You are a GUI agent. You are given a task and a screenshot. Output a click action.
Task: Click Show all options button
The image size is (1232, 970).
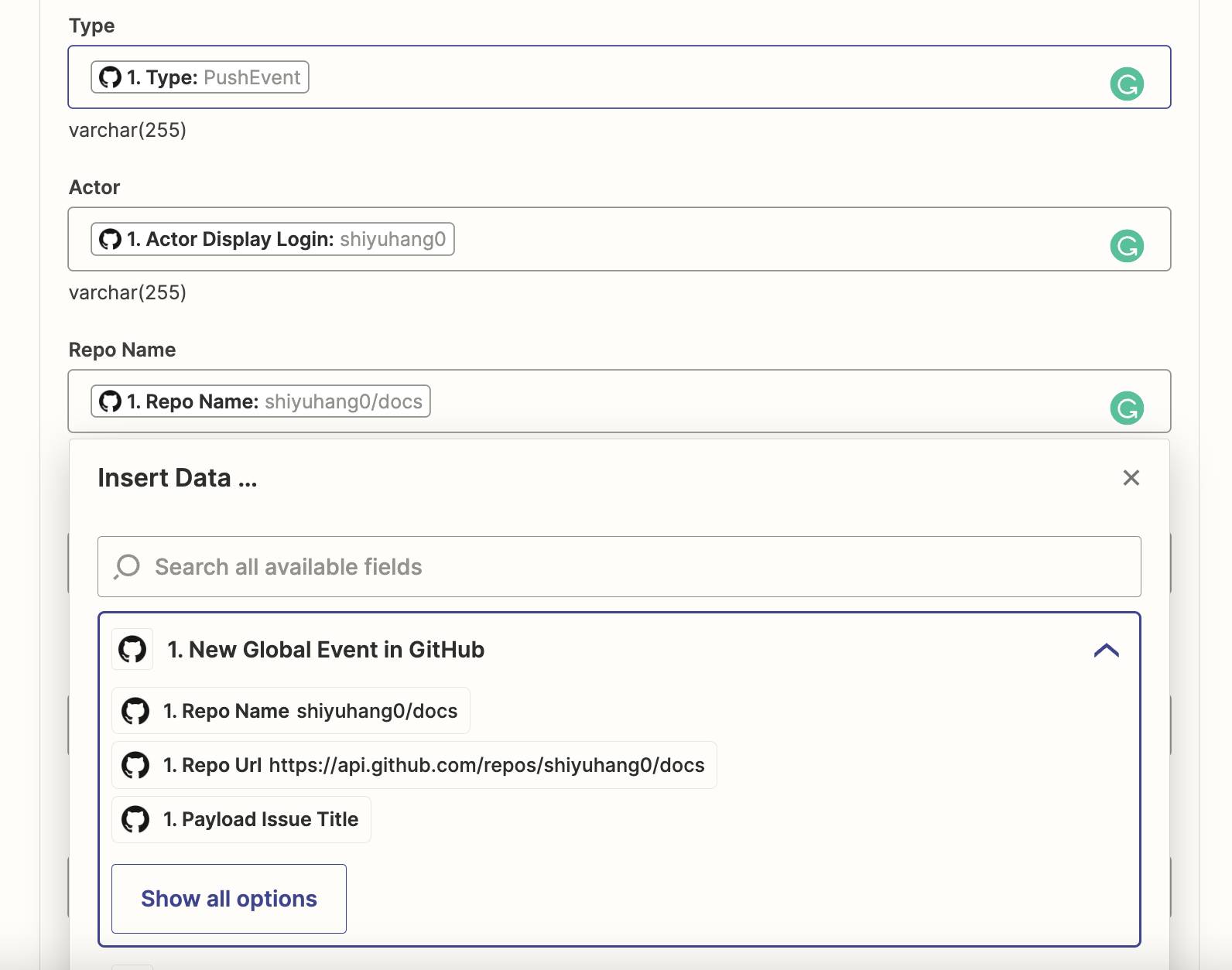229,899
